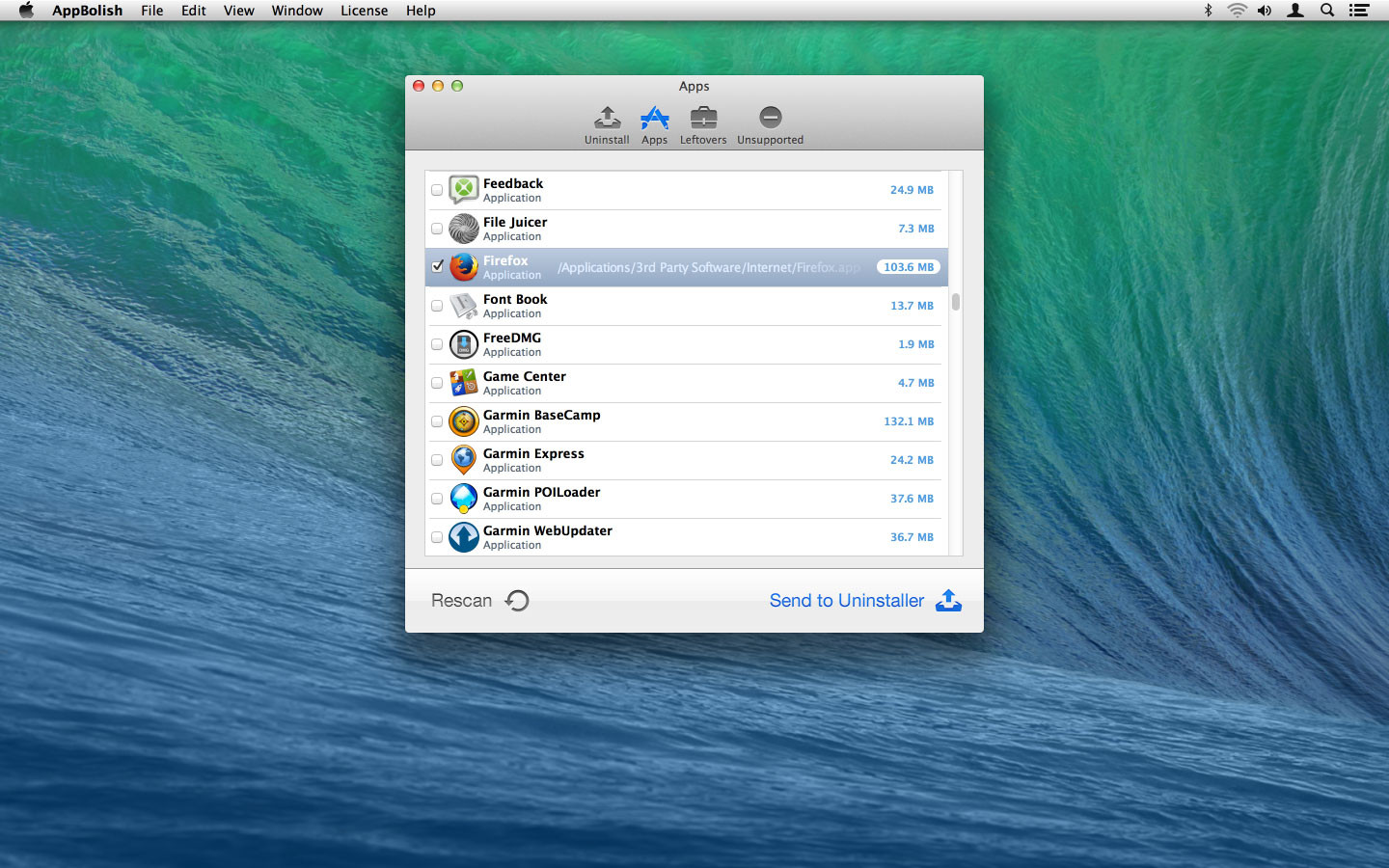Select the Game Center name text
This screenshot has height=868, width=1389.
525,376
